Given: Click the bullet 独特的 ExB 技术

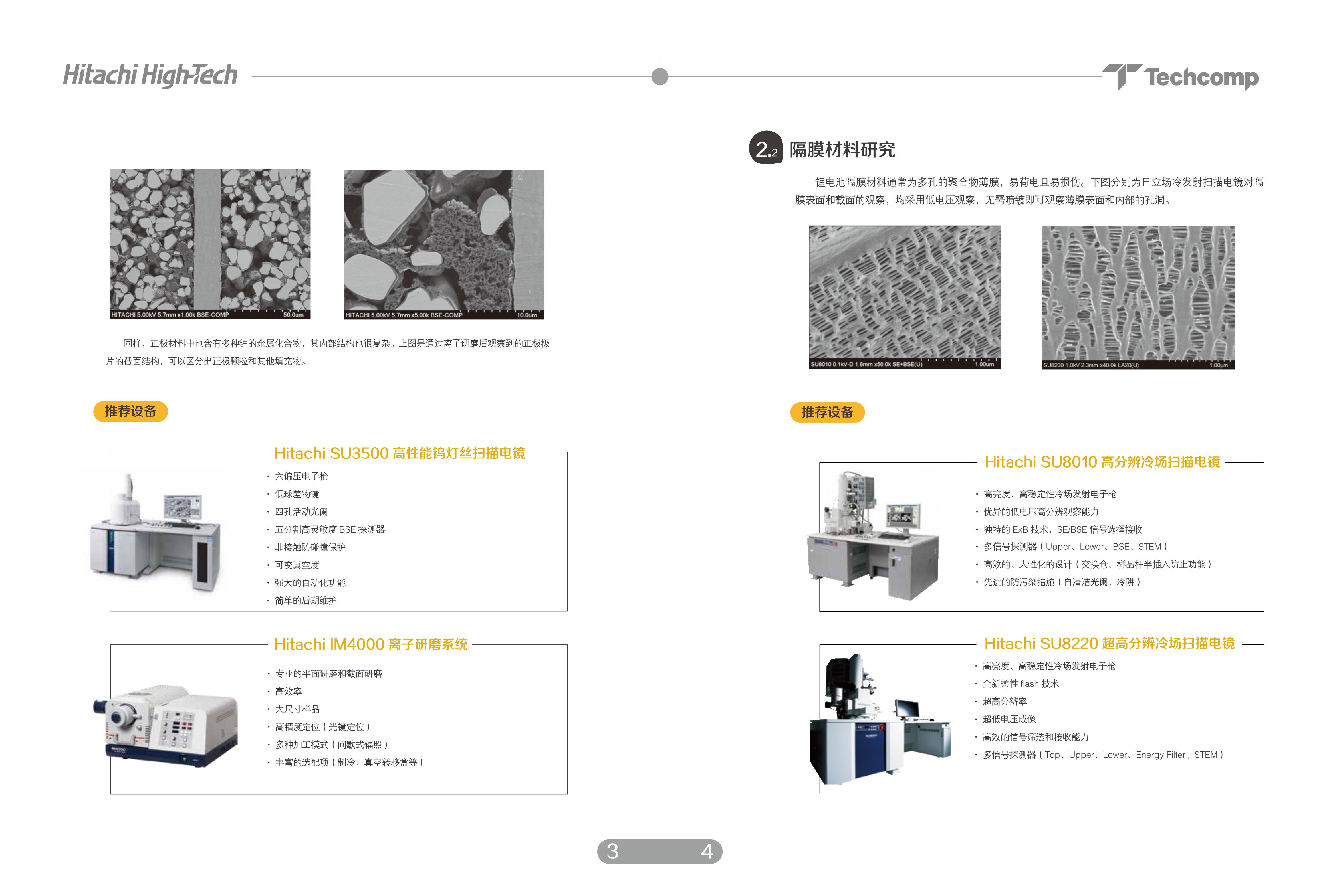Looking at the screenshot, I should pyautogui.click(x=1059, y=529).
